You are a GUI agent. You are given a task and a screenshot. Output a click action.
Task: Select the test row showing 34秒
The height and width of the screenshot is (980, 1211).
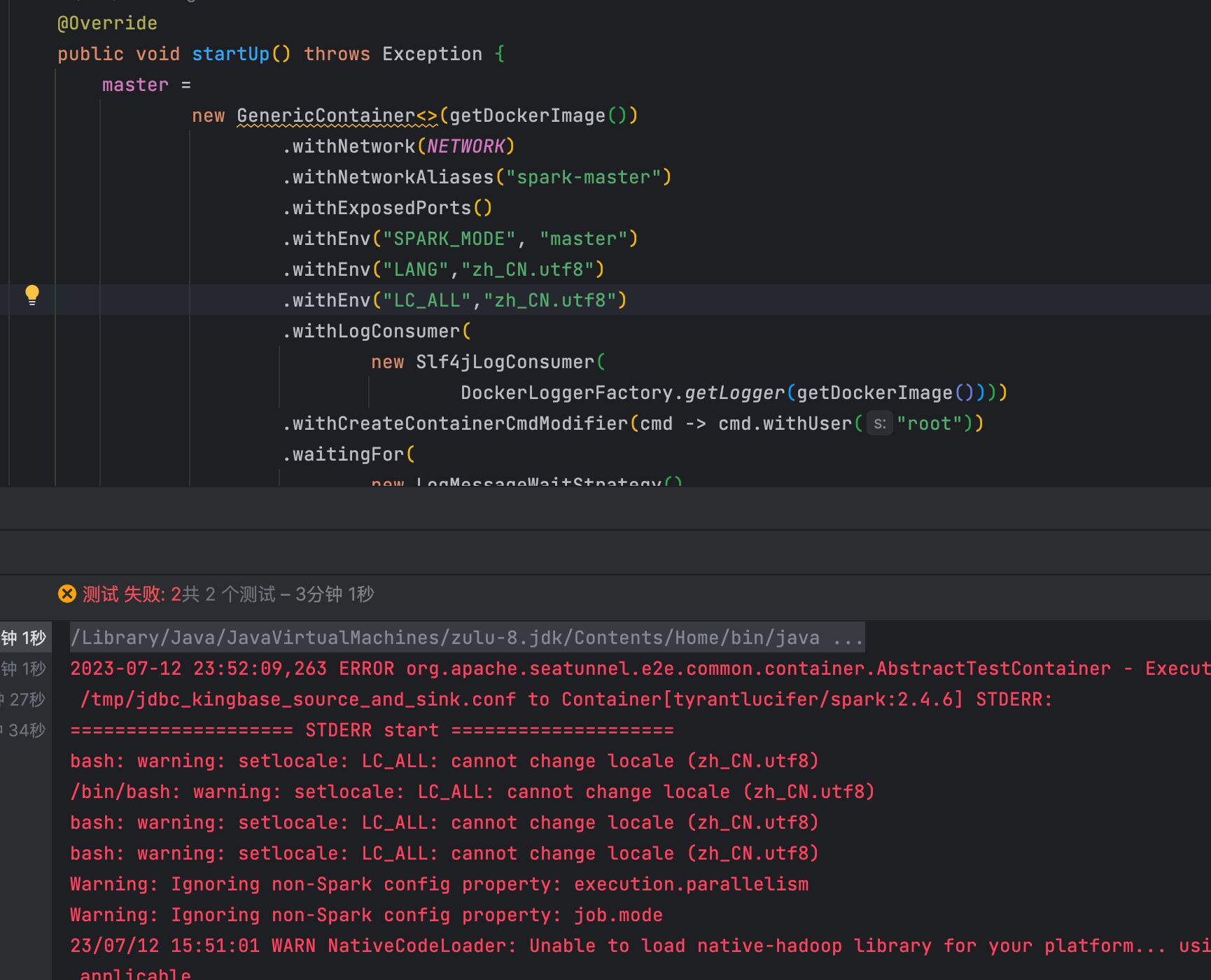(26, 730)
